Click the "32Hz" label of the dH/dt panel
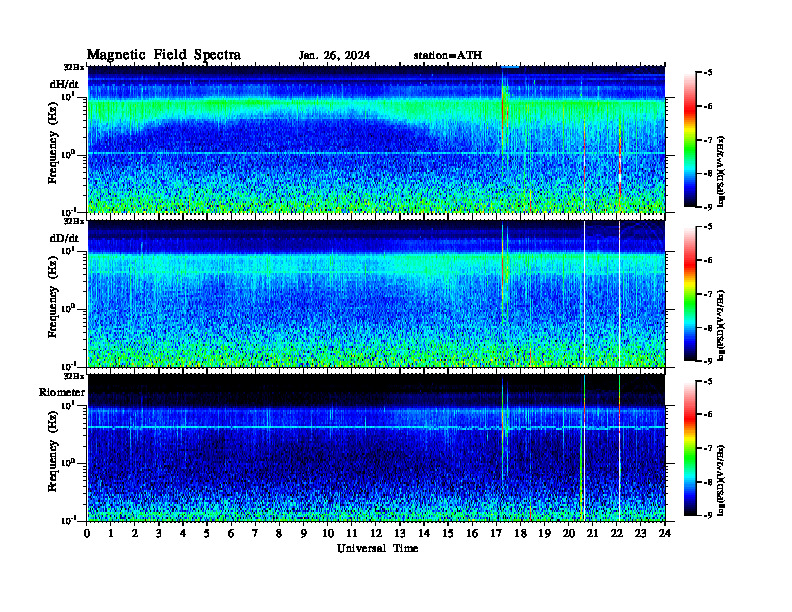The width and height of the screenshot is (792, 612). click(x=74, y=67)
